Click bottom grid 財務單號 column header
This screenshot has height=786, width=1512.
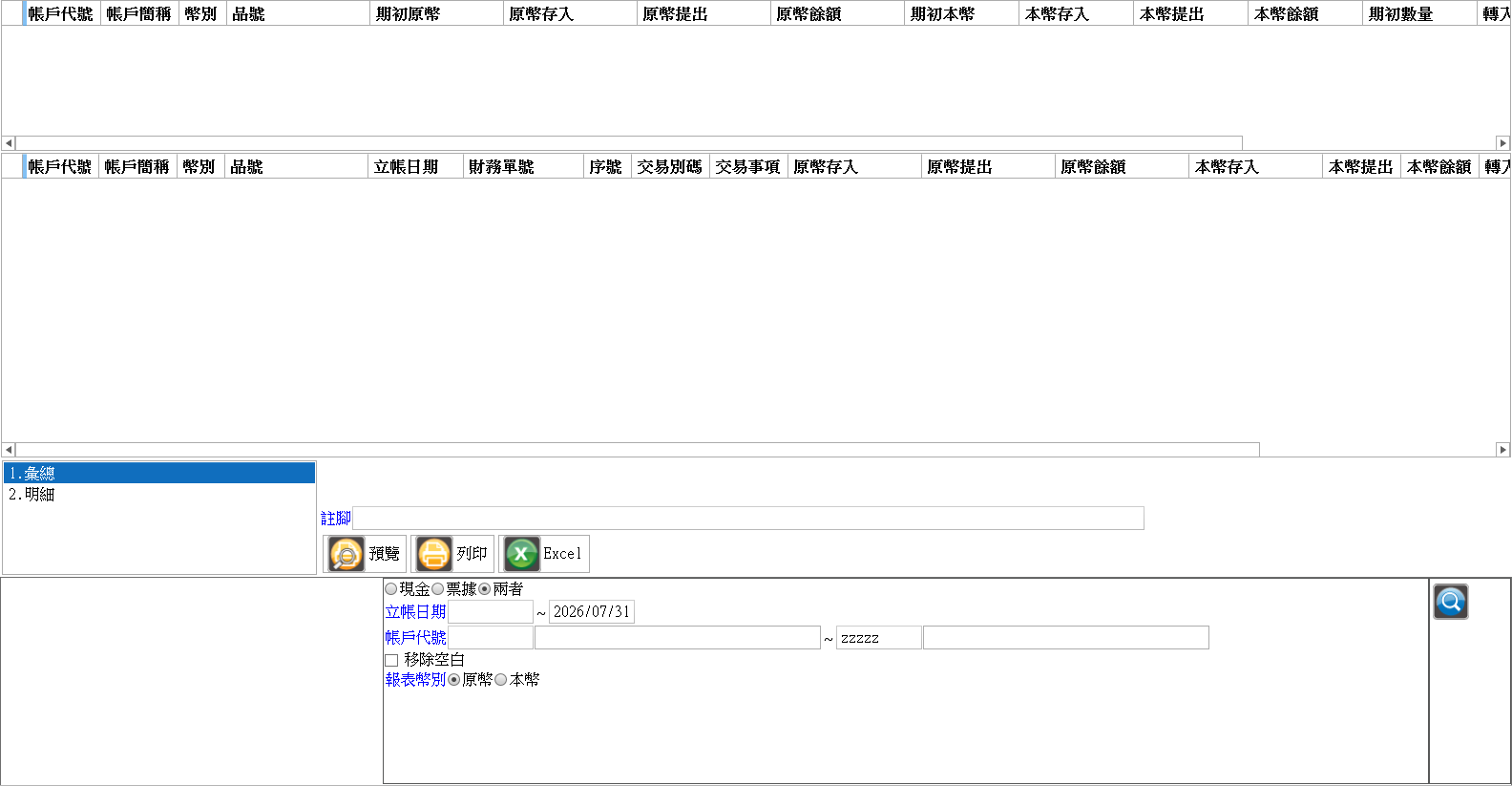pos(523,167)
